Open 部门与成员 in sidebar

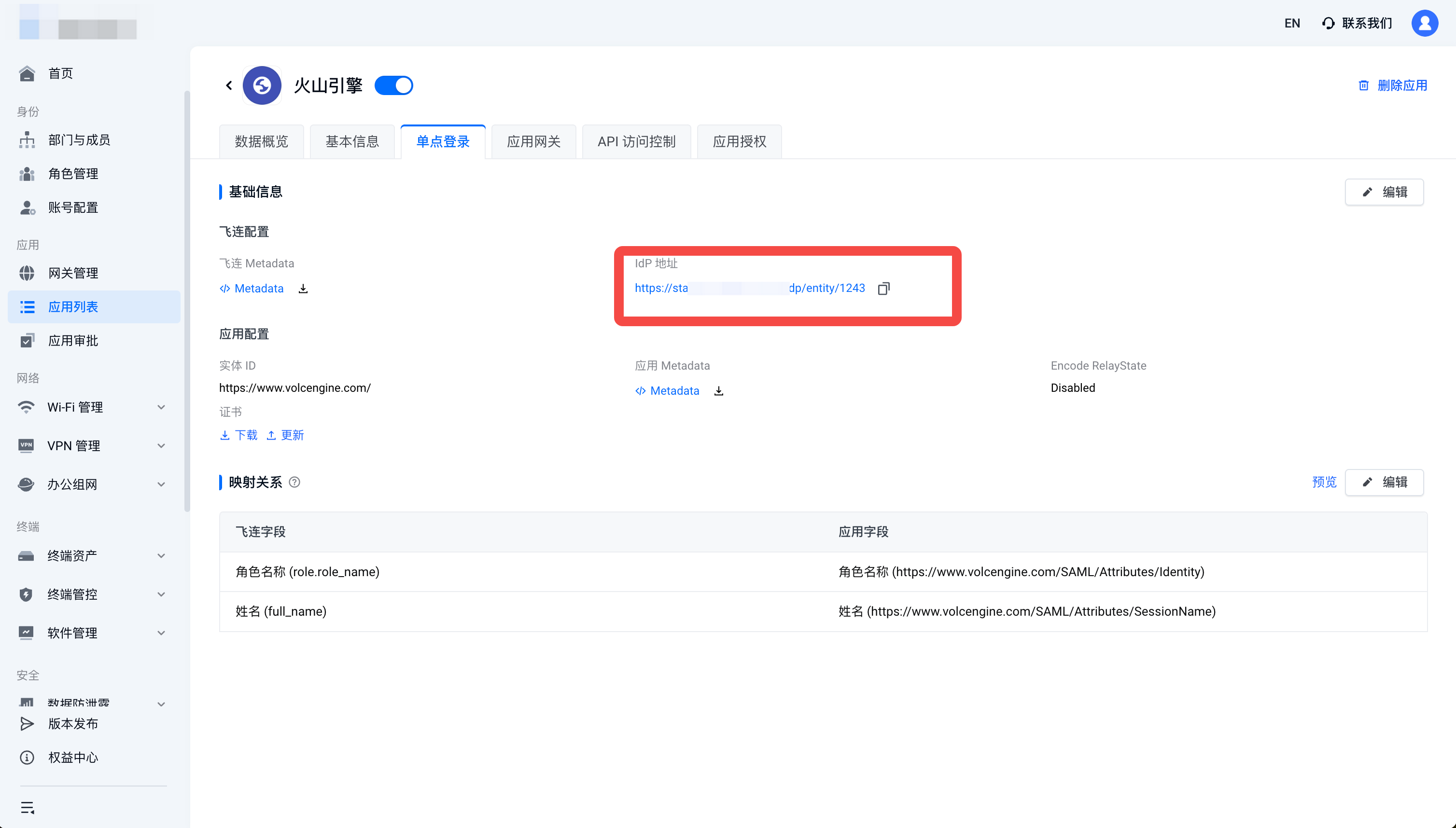(94, 140)
